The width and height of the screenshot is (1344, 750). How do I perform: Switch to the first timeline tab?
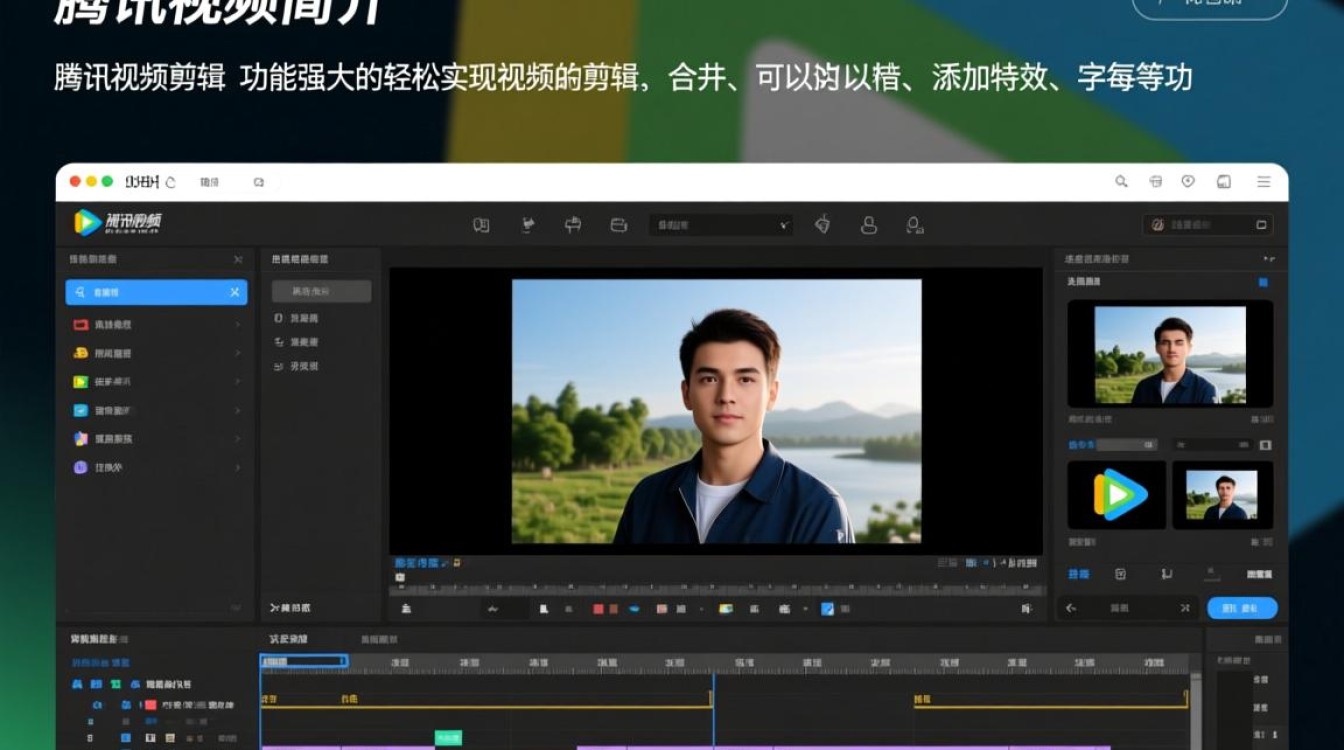coord(288,639)
